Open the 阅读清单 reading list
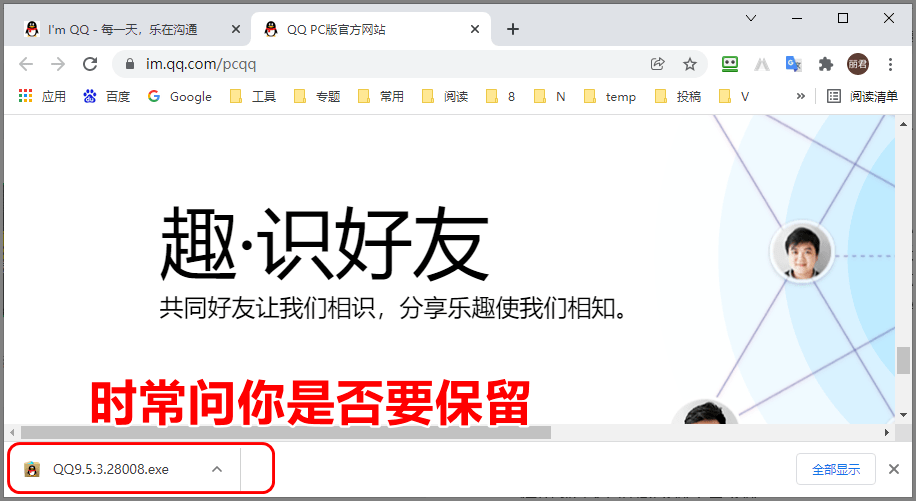This screenshot has width=916, height=501. pyautogui.click(x=862, y=96)
